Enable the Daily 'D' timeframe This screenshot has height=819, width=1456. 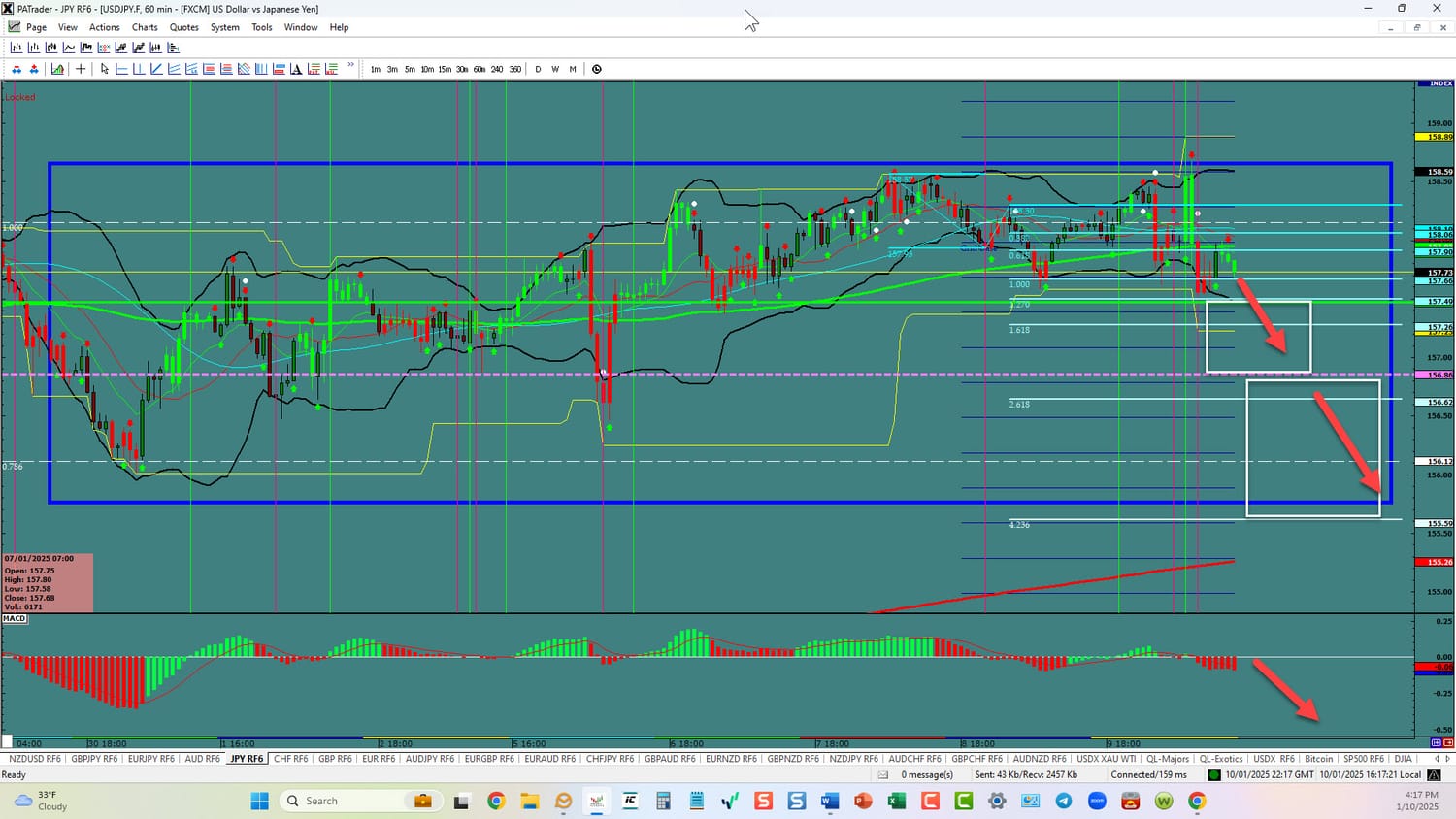538,69
